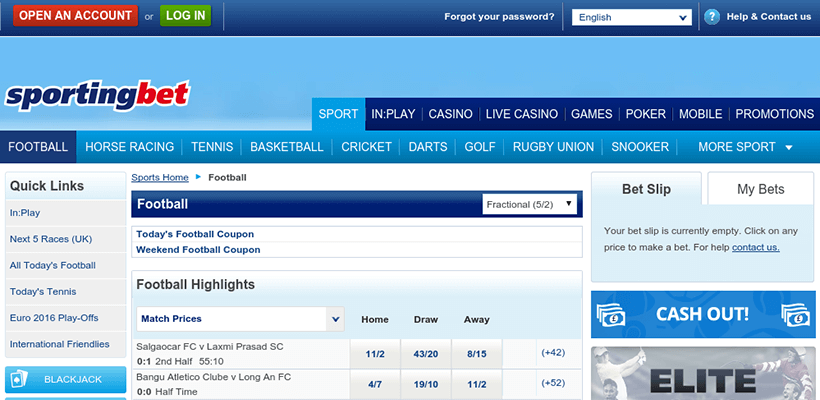820x400 pixels.
Task: Click Salgaocar FC v Laxmi Prasad SC match
Action: [x=210, y=346]
